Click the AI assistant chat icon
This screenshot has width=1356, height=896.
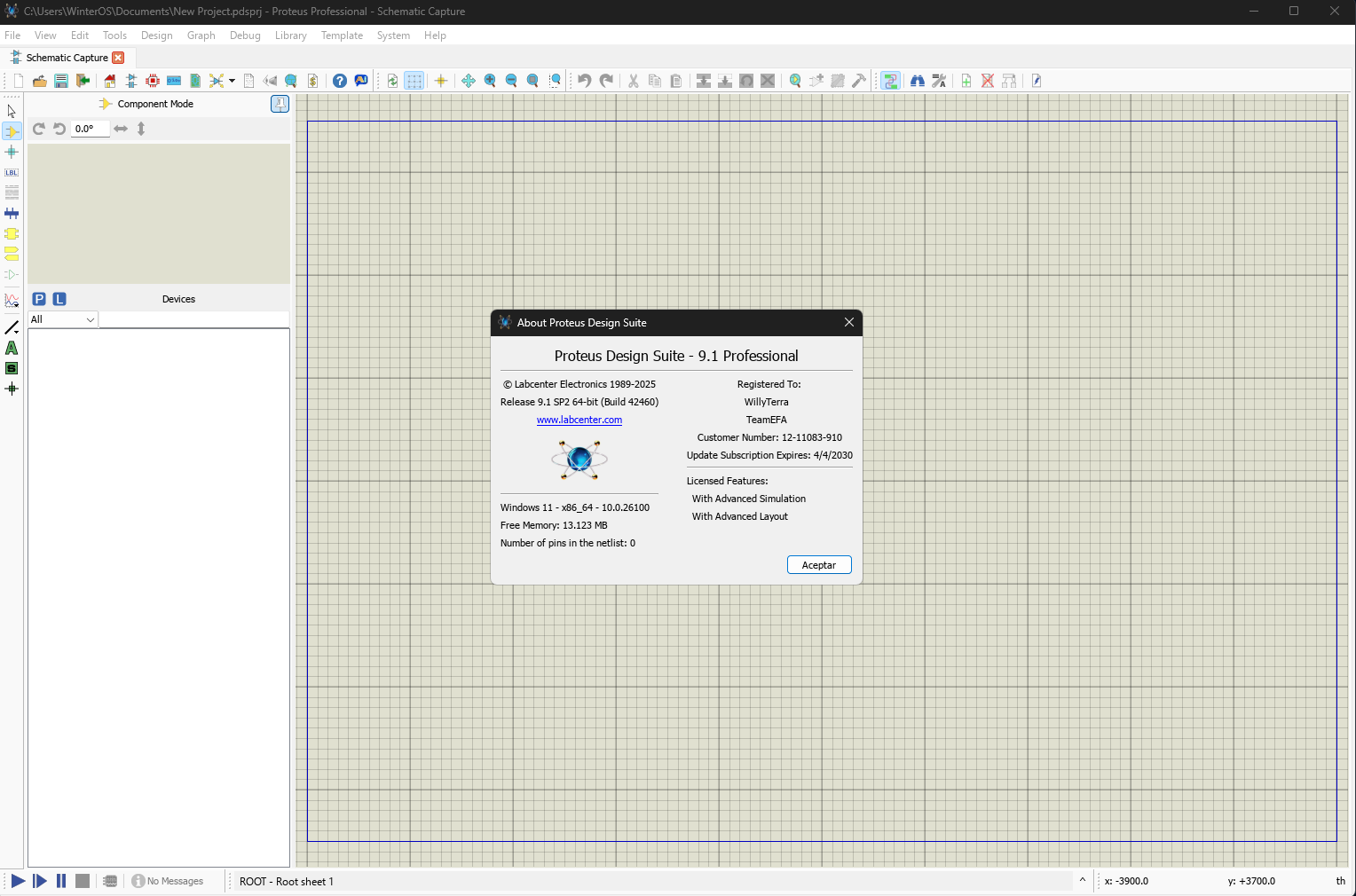point(361,81)
